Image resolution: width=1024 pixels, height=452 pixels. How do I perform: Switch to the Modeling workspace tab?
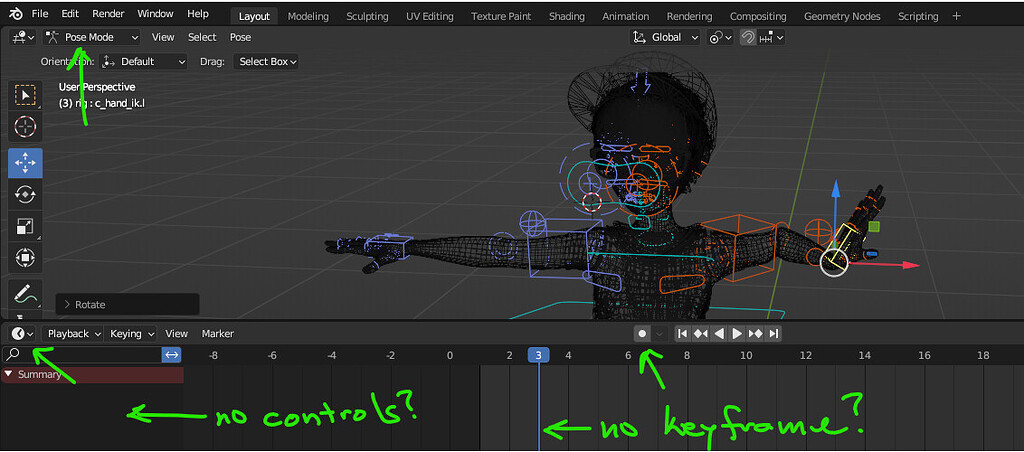point(309,16)
